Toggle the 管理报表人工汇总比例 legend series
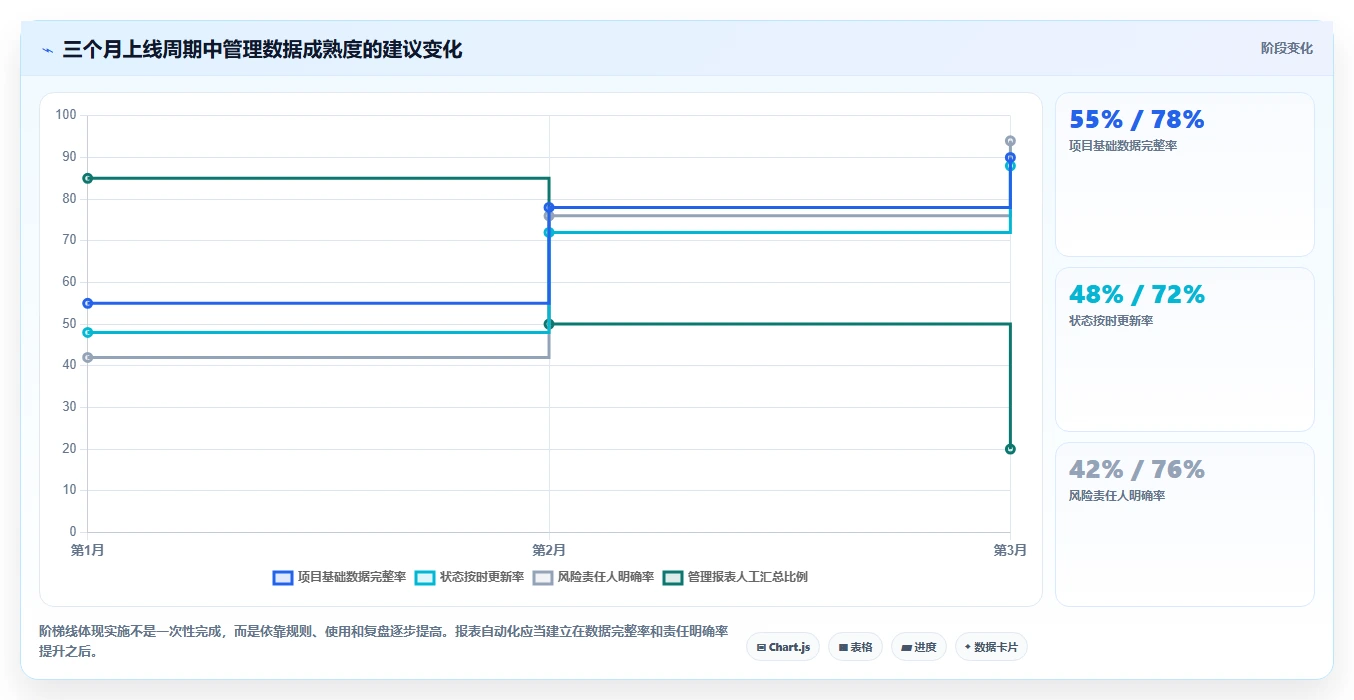The image size is (1354, 700). pyautogui.click(x=735, y=577)
